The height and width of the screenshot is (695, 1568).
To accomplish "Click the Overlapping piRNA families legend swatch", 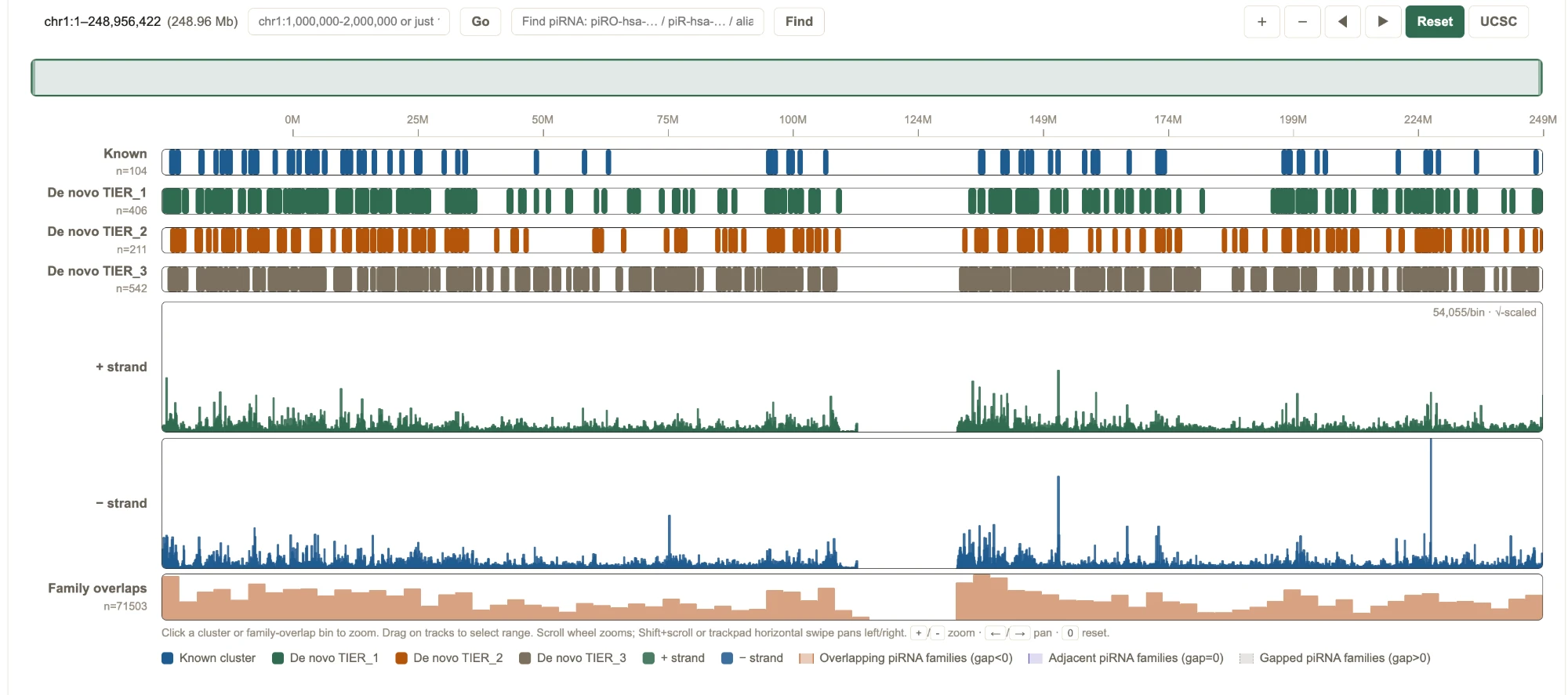I will (x=806, y=658).
